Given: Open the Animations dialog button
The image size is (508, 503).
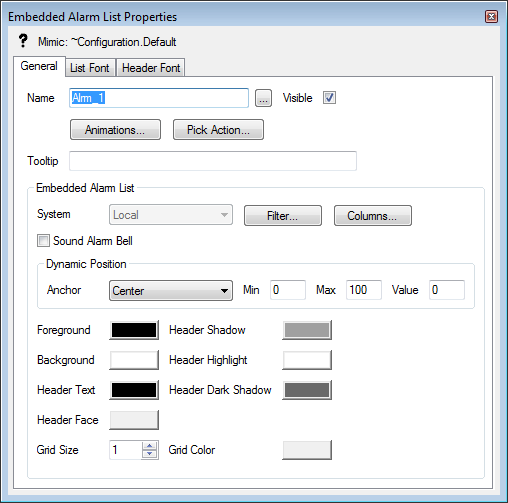Looking at the screenshot, I should pyautogui.click(x=115, y=130).
